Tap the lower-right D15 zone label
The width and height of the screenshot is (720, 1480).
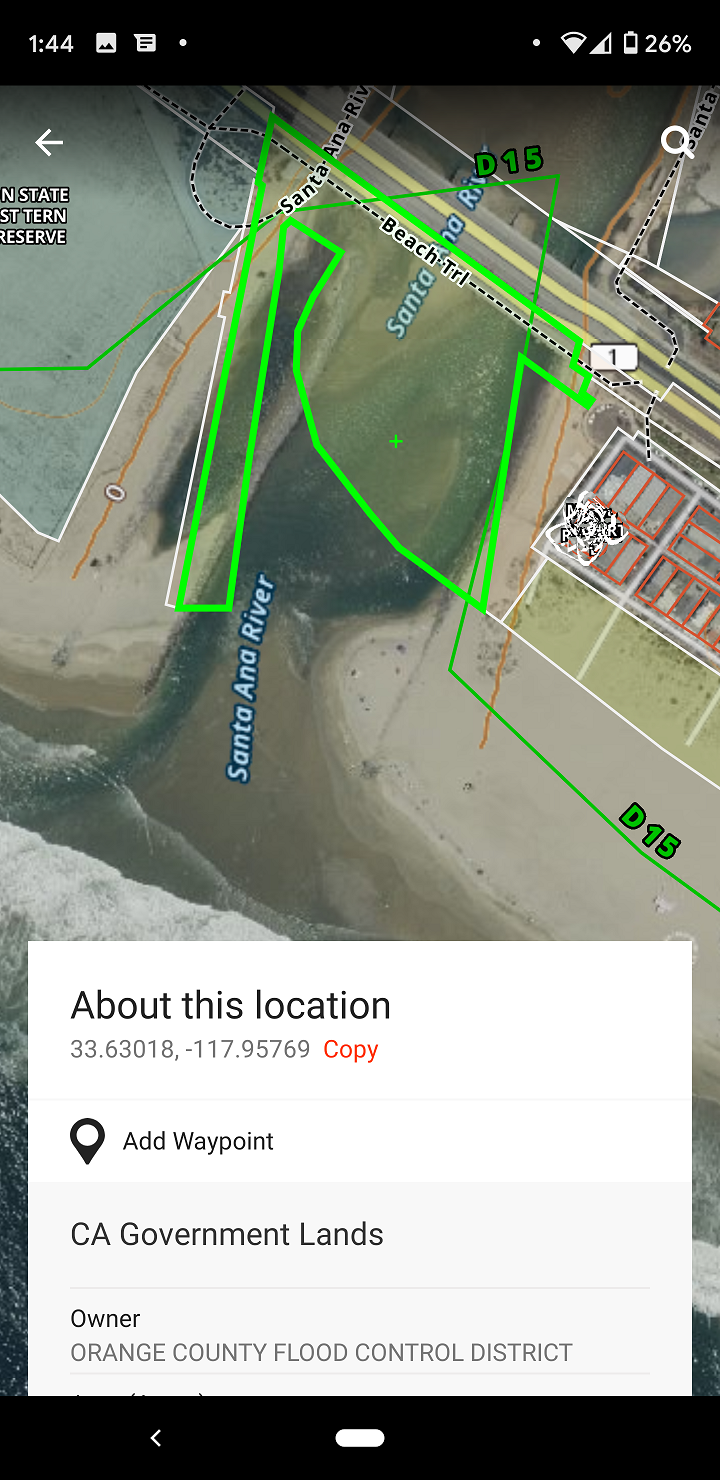650,831
